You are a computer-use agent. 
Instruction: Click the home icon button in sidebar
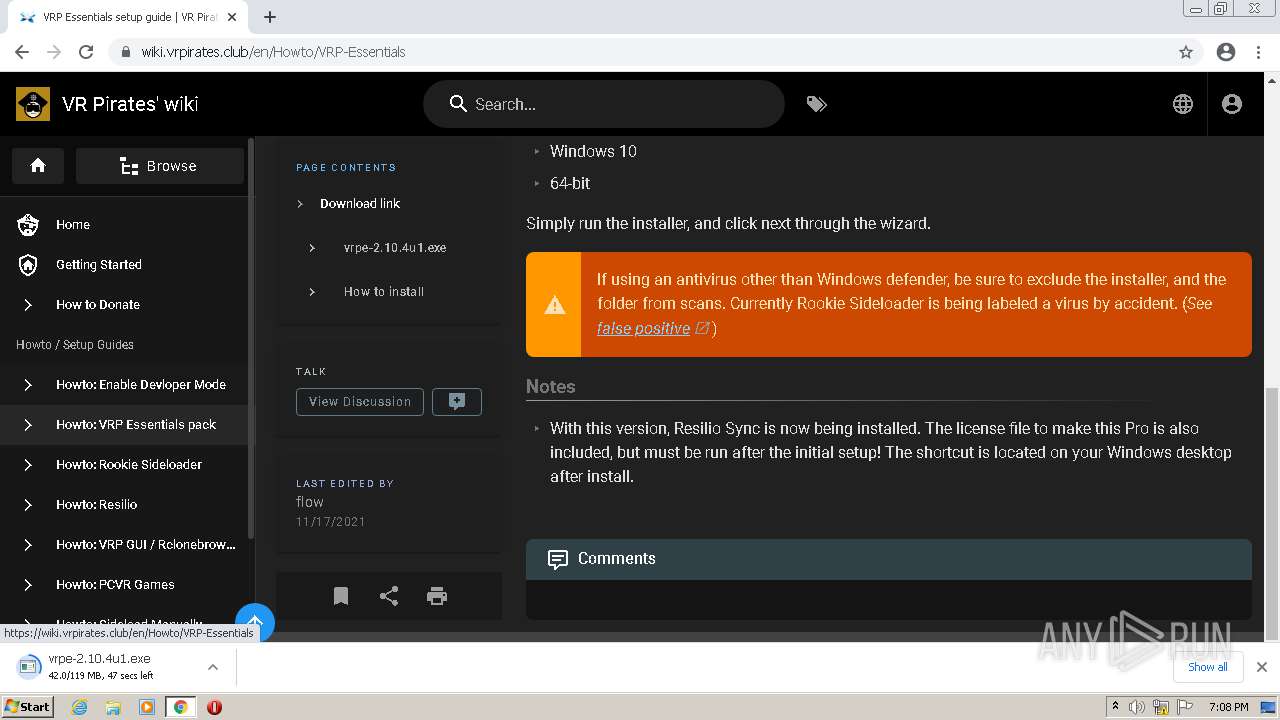(x=38, y=166)
